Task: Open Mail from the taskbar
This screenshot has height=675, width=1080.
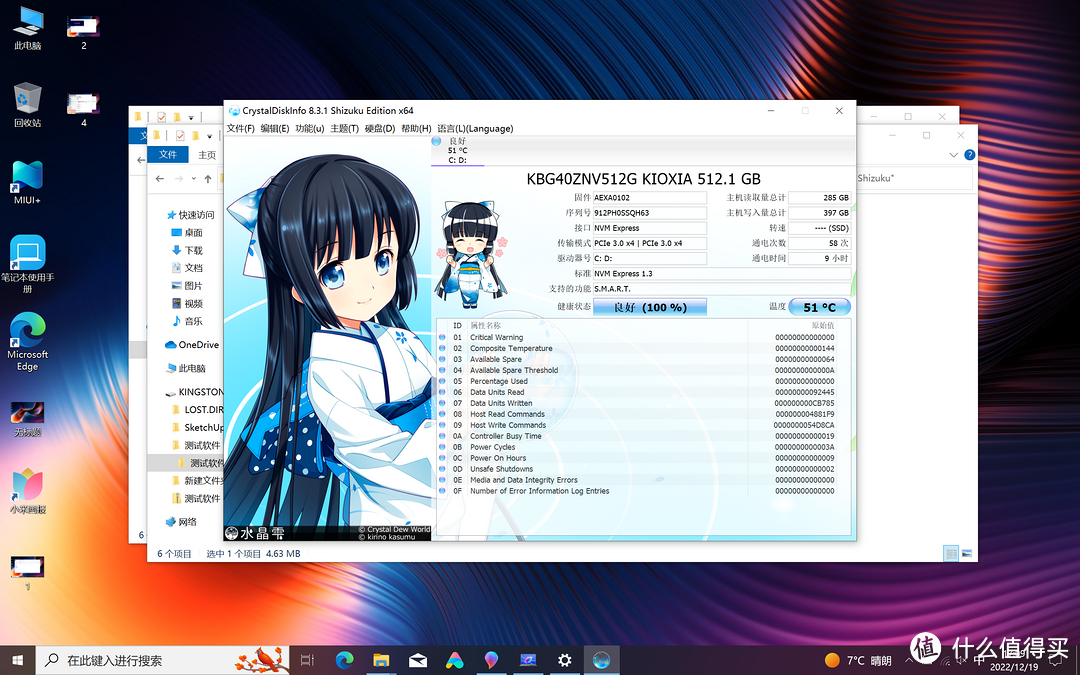Action: pyautogui.click(x=417, y=660)
